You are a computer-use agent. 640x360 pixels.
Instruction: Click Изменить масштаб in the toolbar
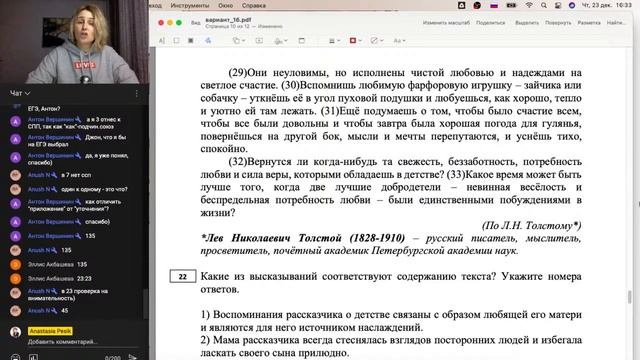[446, 23]
